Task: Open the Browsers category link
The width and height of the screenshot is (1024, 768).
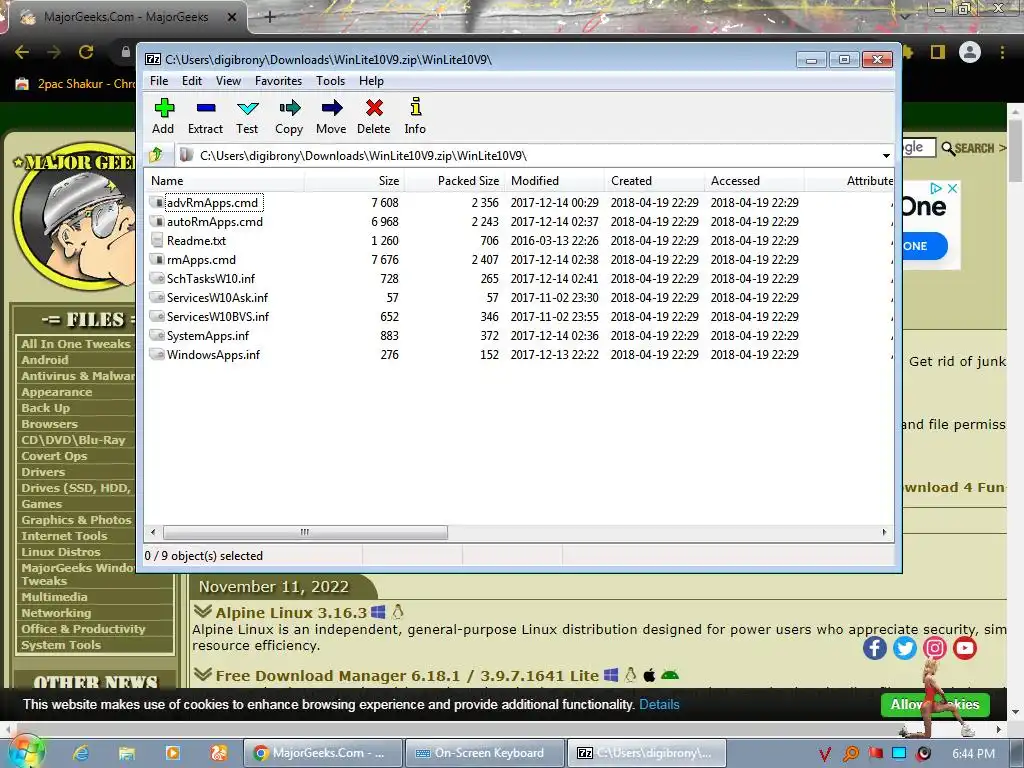Action: point(49,424)
